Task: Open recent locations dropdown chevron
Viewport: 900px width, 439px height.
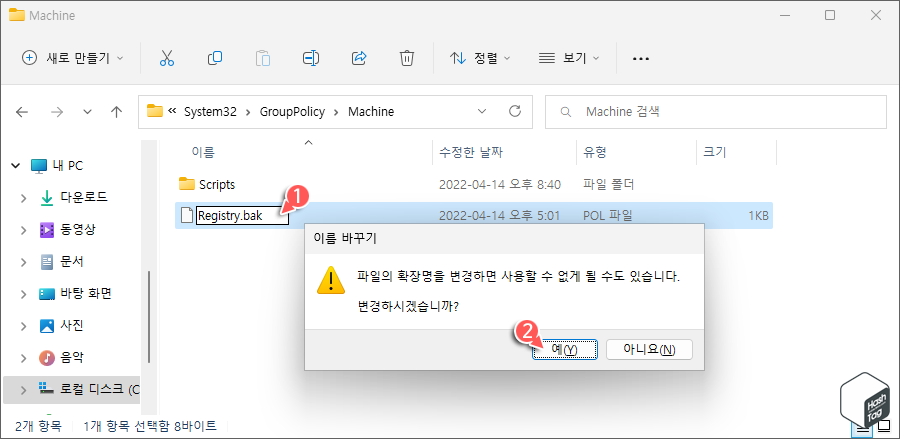Action: (87, 112)
